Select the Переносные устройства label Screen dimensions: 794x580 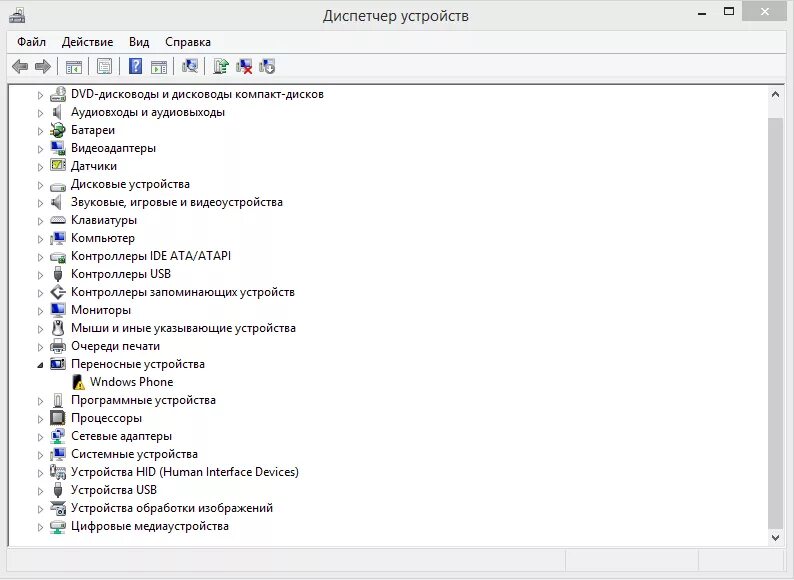(138, 364)
